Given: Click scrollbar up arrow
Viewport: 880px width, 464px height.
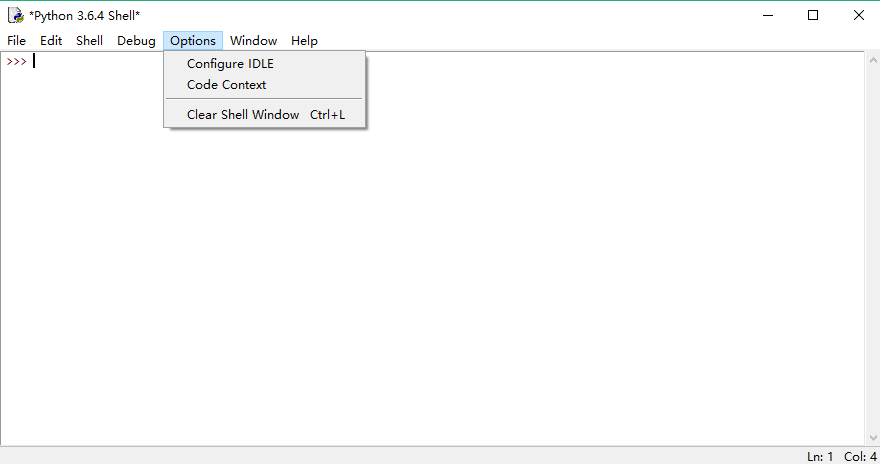Looking at the screenshot, I should click(873, 59).
